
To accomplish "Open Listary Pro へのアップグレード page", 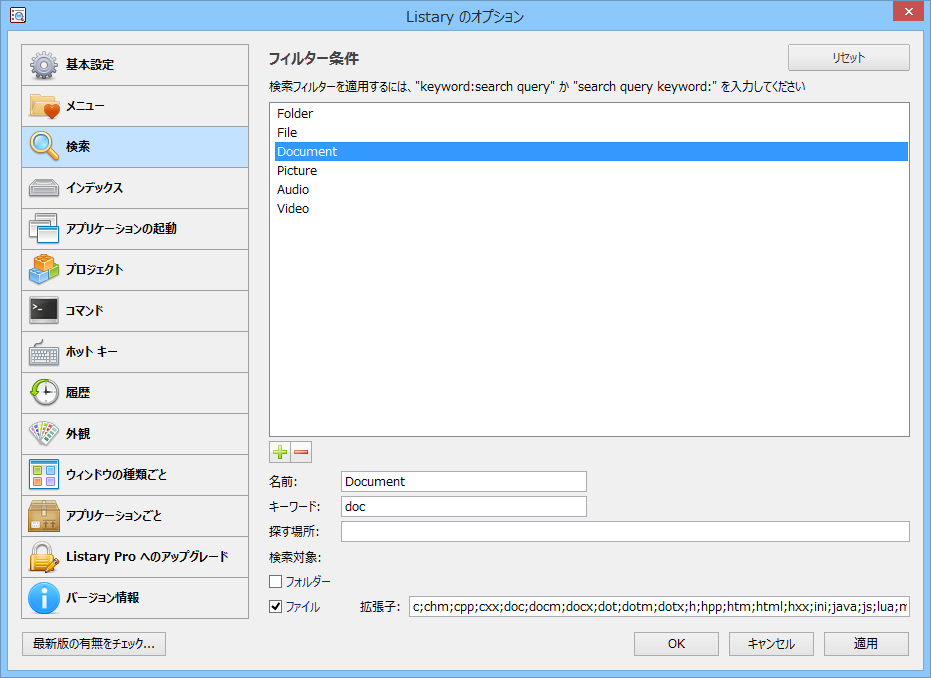I will point(135,556).
